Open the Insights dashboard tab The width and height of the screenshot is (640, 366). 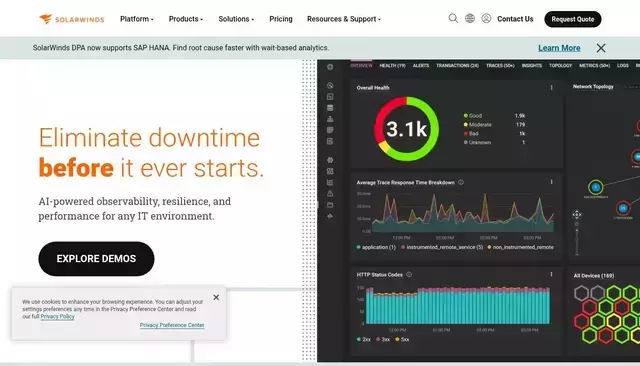pos(532,66)
